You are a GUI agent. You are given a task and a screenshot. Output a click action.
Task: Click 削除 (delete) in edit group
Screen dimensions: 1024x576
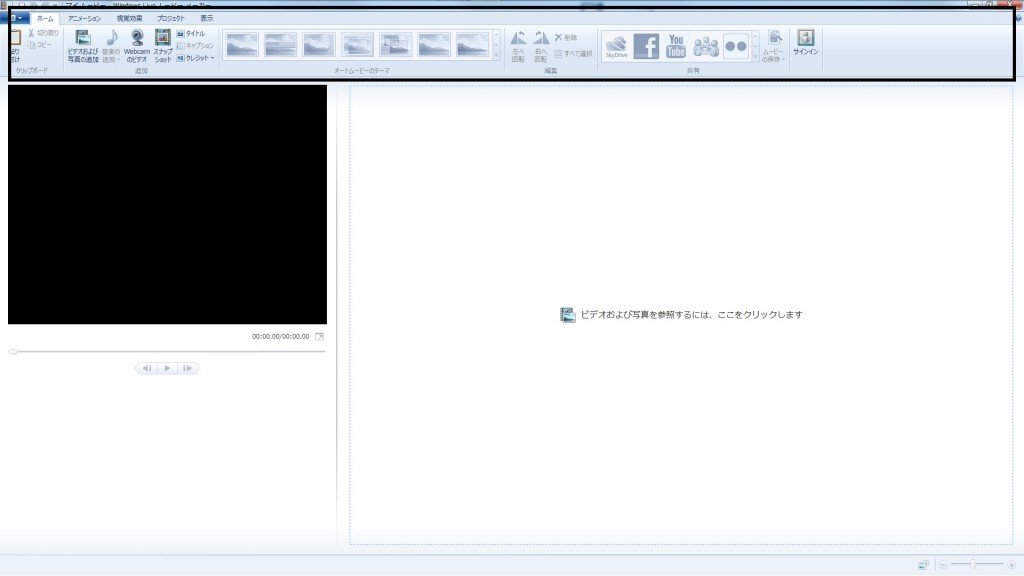[x=566, y=38]
